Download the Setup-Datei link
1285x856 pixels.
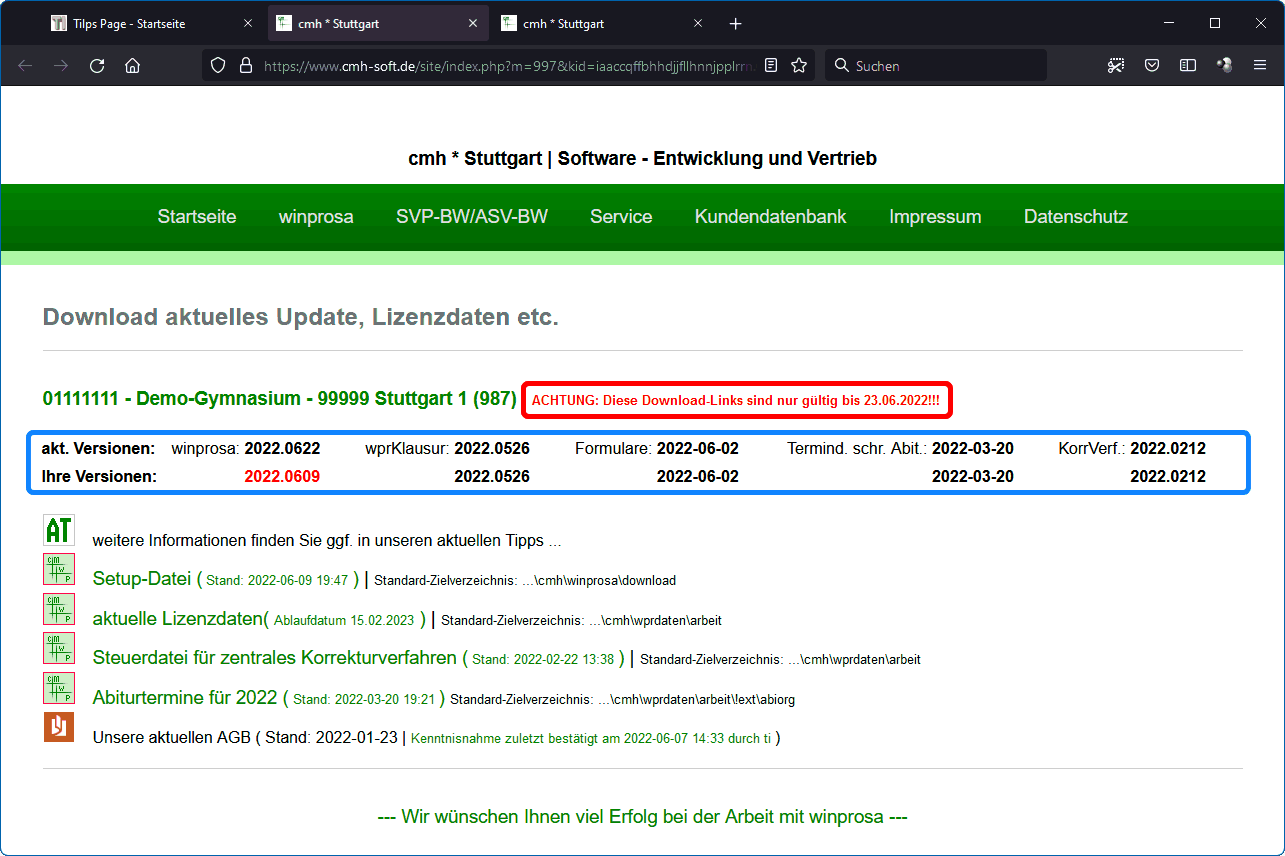coord(142,579)
